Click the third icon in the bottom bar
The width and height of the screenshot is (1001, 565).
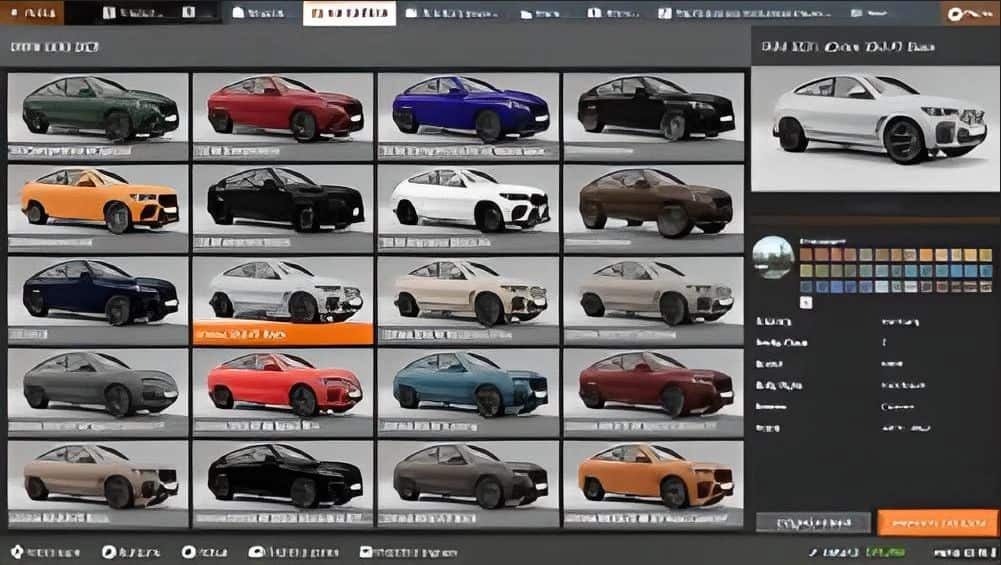(x=188, y=552)
